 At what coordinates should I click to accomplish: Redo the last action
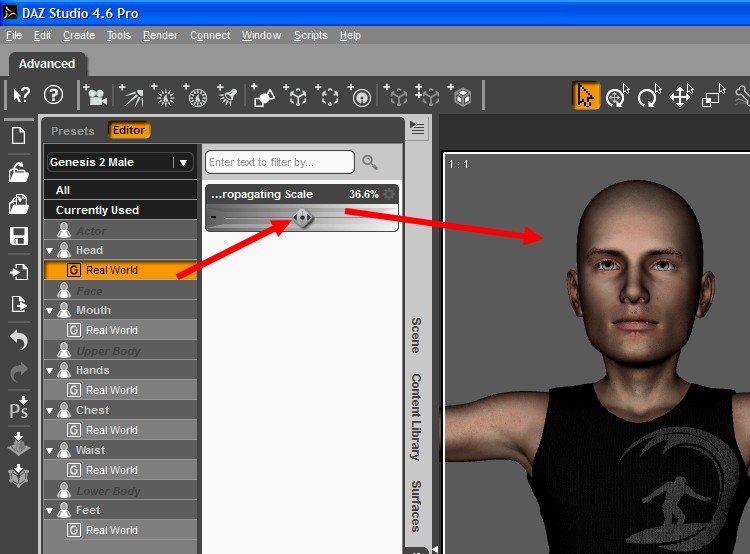point(19,373)
